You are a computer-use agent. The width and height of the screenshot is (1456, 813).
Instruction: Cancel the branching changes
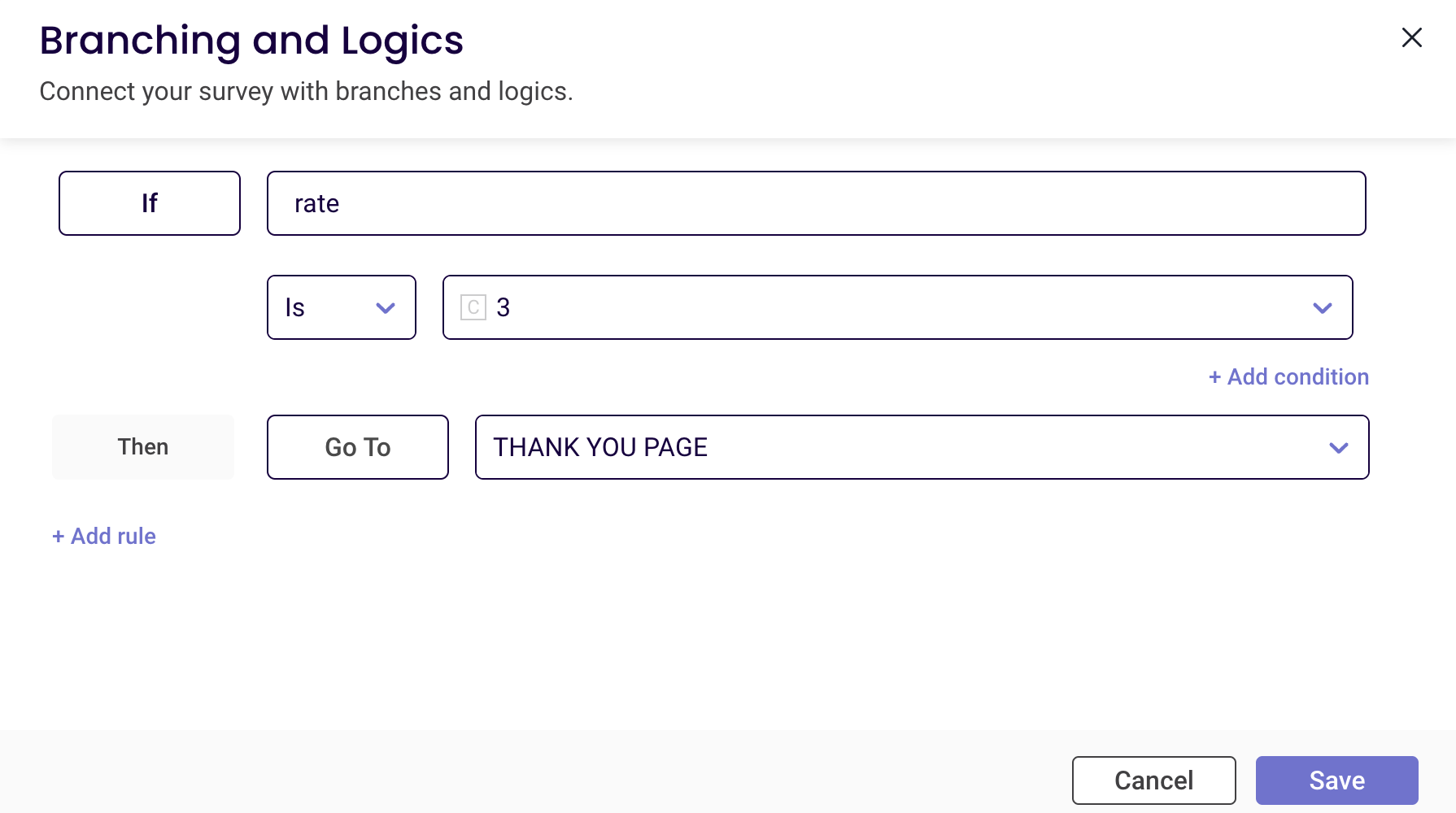[x=1153, y=780]
